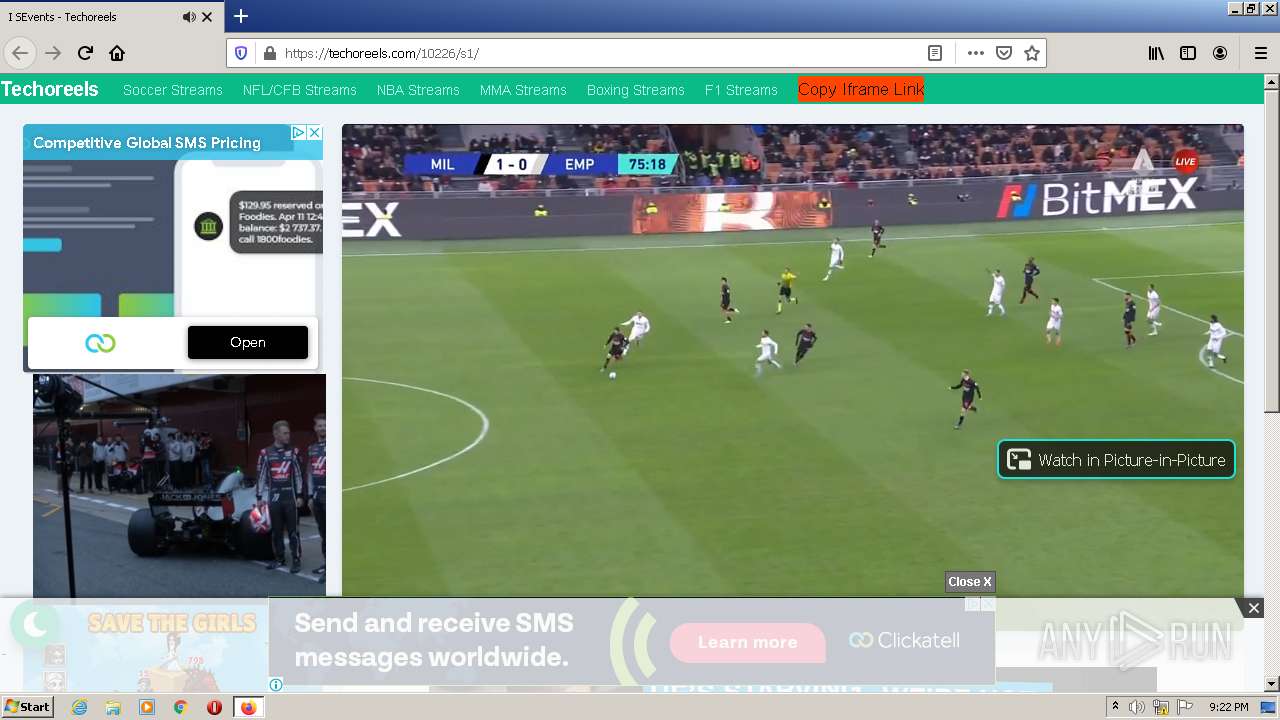Go to Techoreels home logo link
Screen dimensions: 1280x720
pyautogui.click(x=50, y=89)
